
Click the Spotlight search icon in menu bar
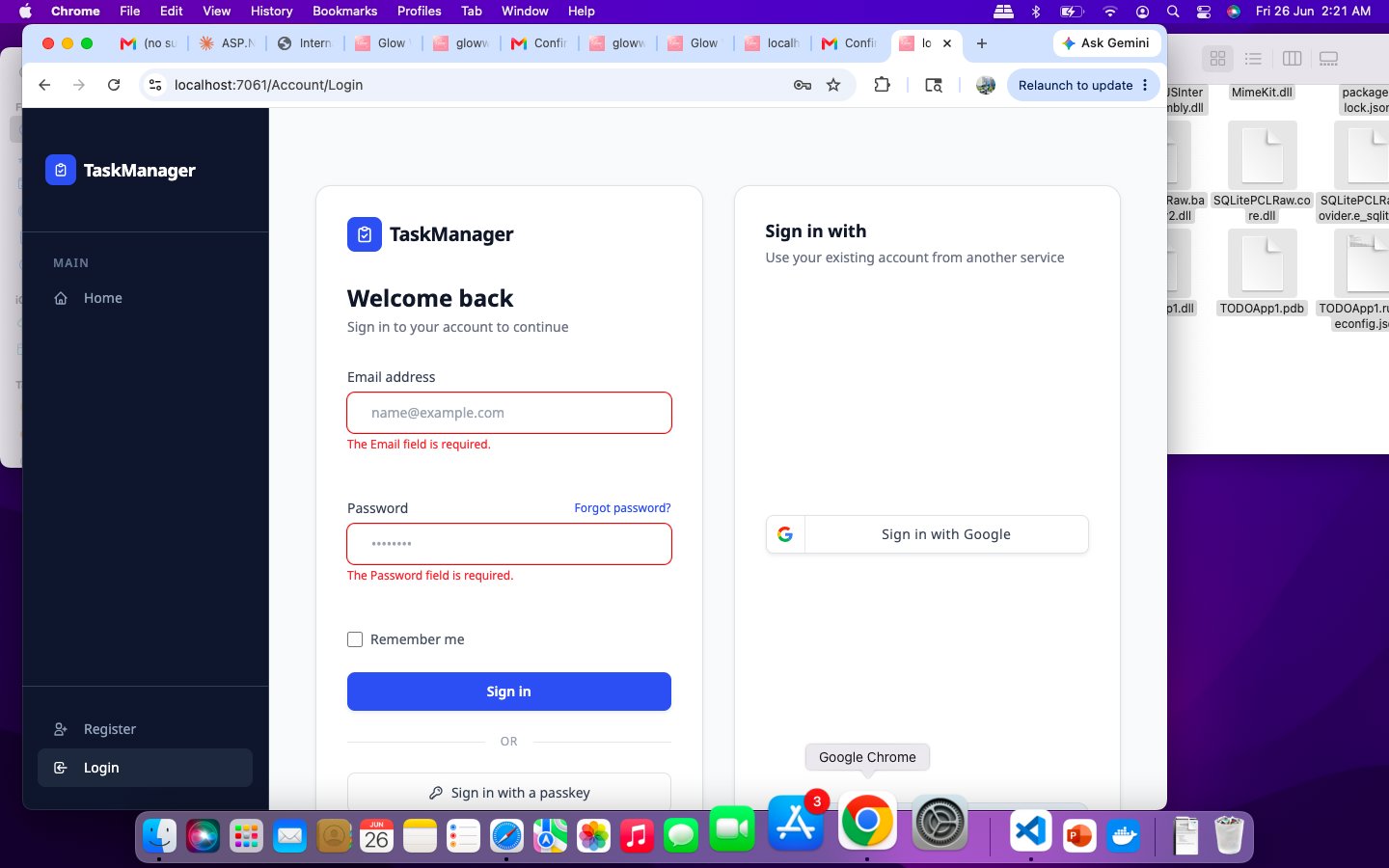tap(1173, 12)
